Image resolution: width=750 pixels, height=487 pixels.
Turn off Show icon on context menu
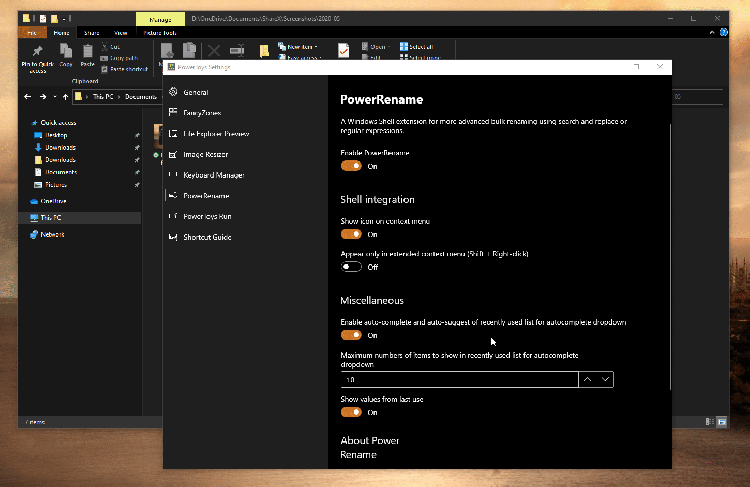[x=351, y=234]
